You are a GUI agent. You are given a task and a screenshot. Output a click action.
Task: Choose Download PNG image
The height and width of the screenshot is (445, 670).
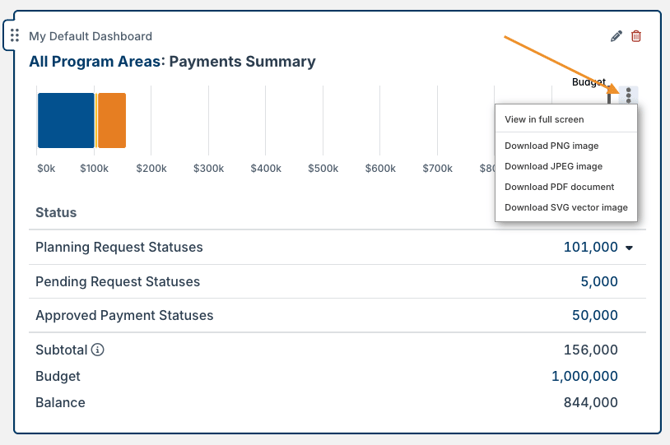pyautogui.click(x=553, y=146)
